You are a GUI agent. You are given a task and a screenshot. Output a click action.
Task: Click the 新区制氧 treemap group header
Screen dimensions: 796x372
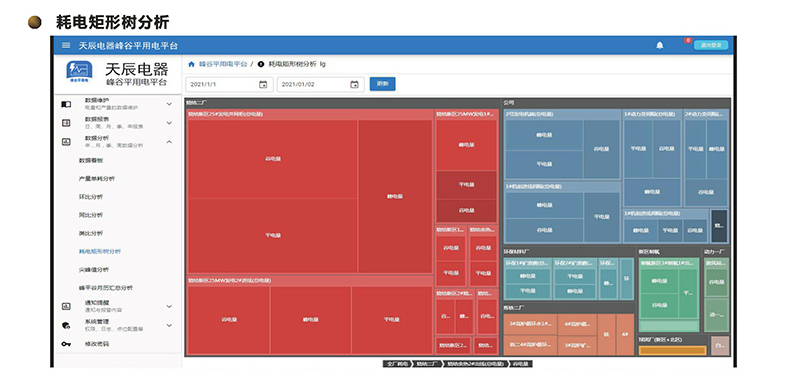click(x=669, y=251)
